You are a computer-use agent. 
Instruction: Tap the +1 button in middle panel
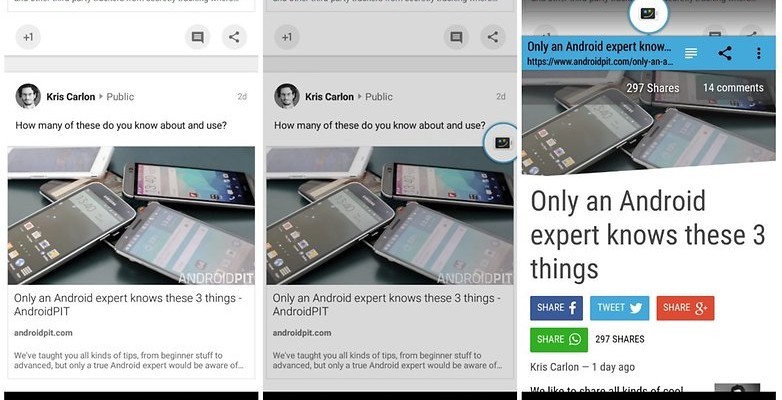point(287,37)
